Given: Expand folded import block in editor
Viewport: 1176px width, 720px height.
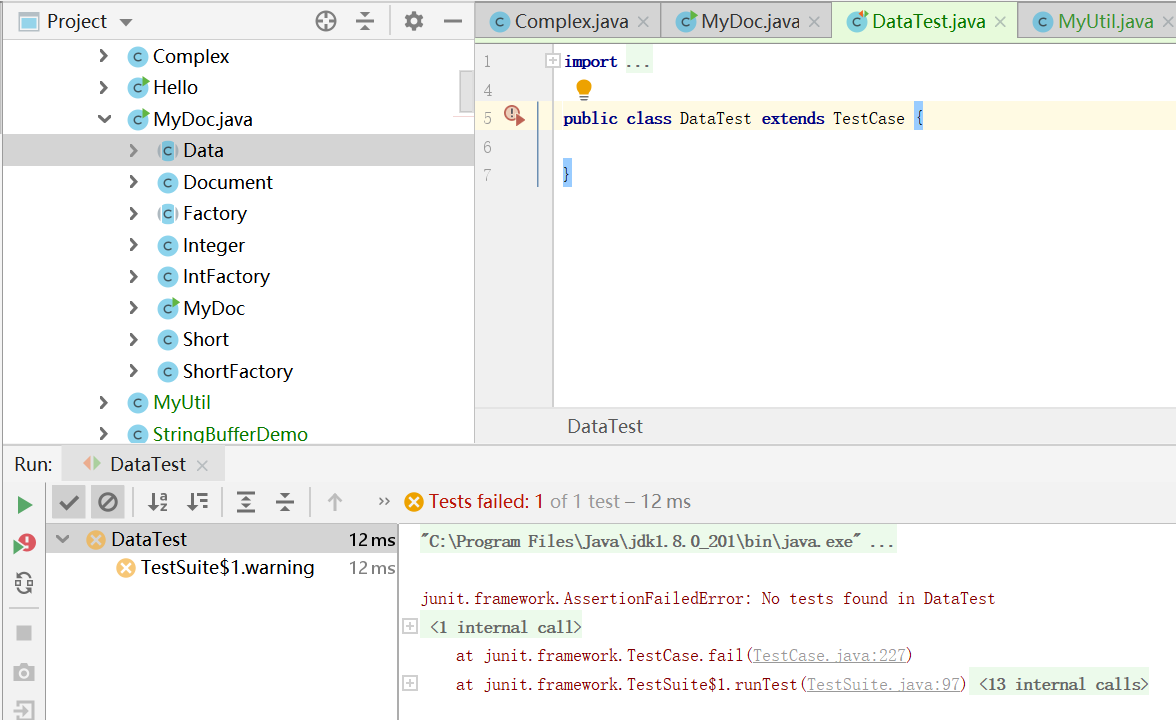Looking at the screenshot, I should tap(553, 61).
